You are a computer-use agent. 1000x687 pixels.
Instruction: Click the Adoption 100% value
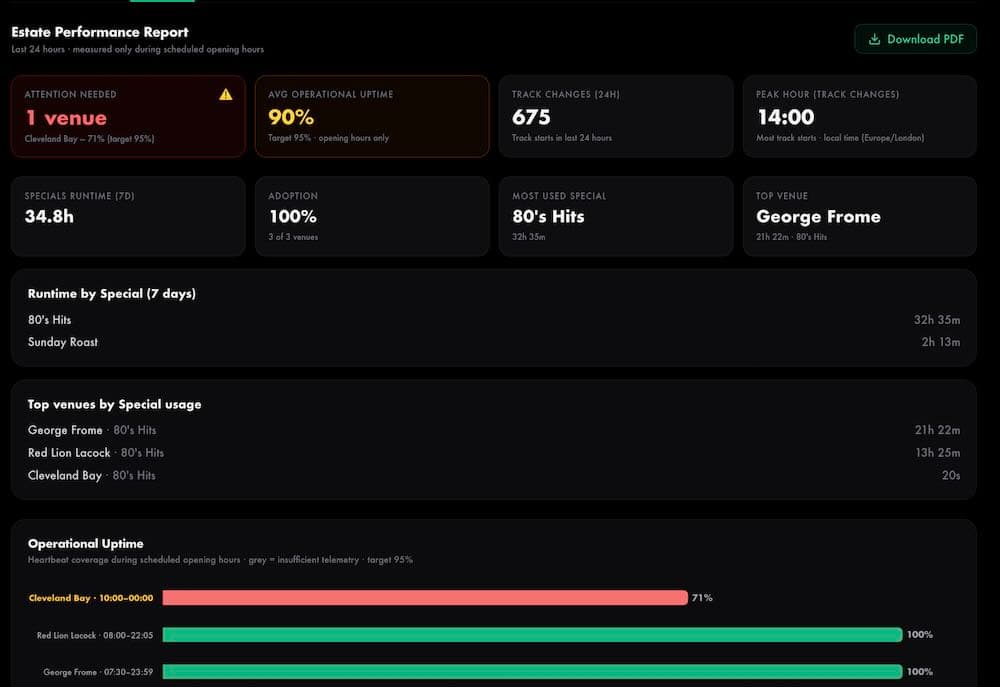point(293,216)
